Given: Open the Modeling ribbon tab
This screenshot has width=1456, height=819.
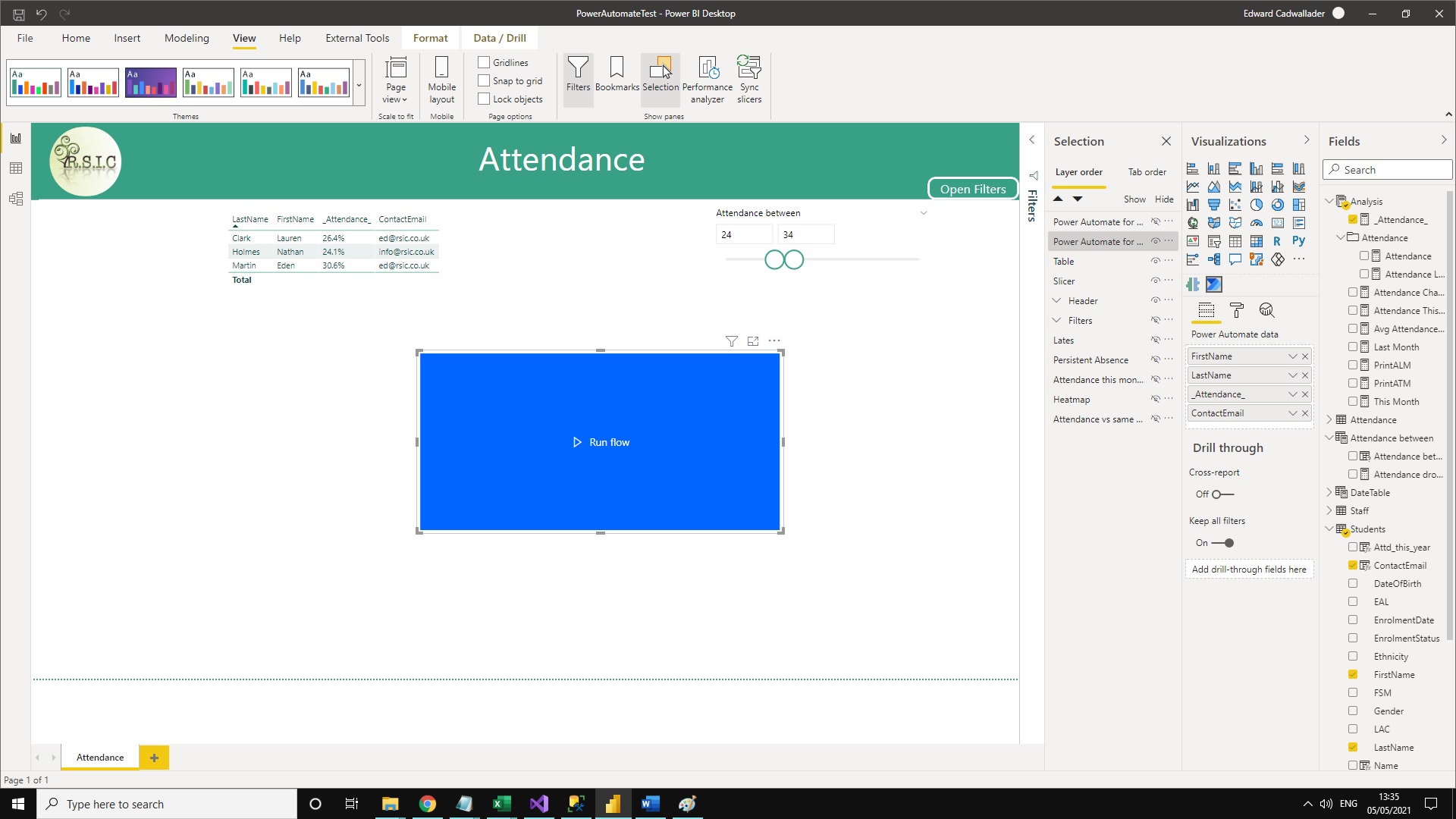Looking at the screenshot, I should click(x=187, y=38).
